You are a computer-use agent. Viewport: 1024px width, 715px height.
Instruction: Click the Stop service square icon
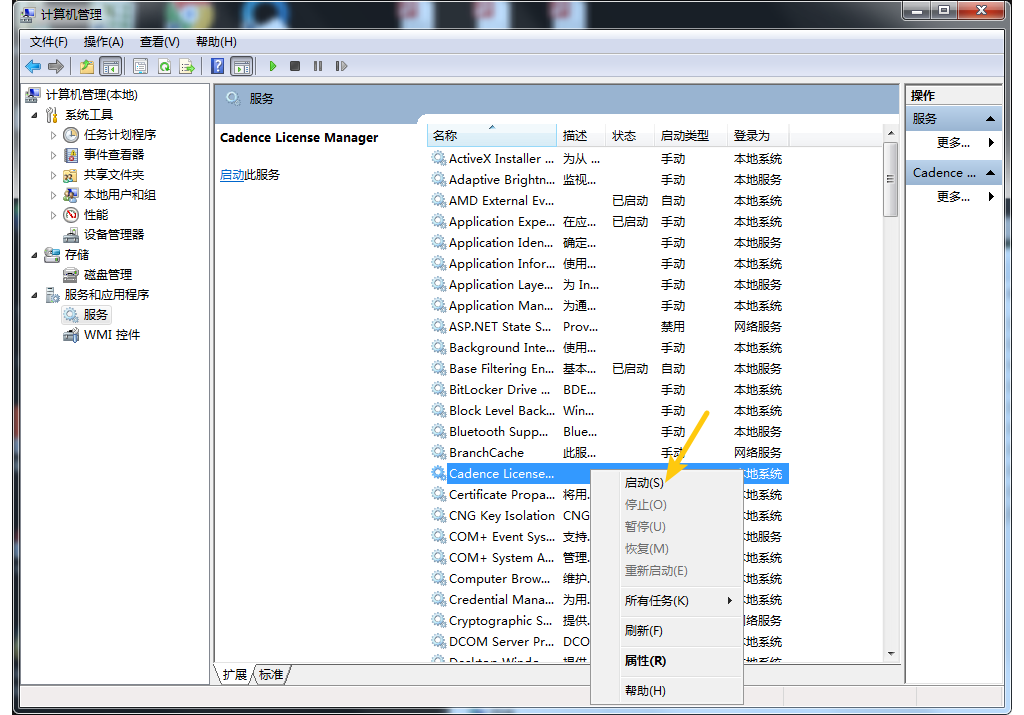coord(295,66)
